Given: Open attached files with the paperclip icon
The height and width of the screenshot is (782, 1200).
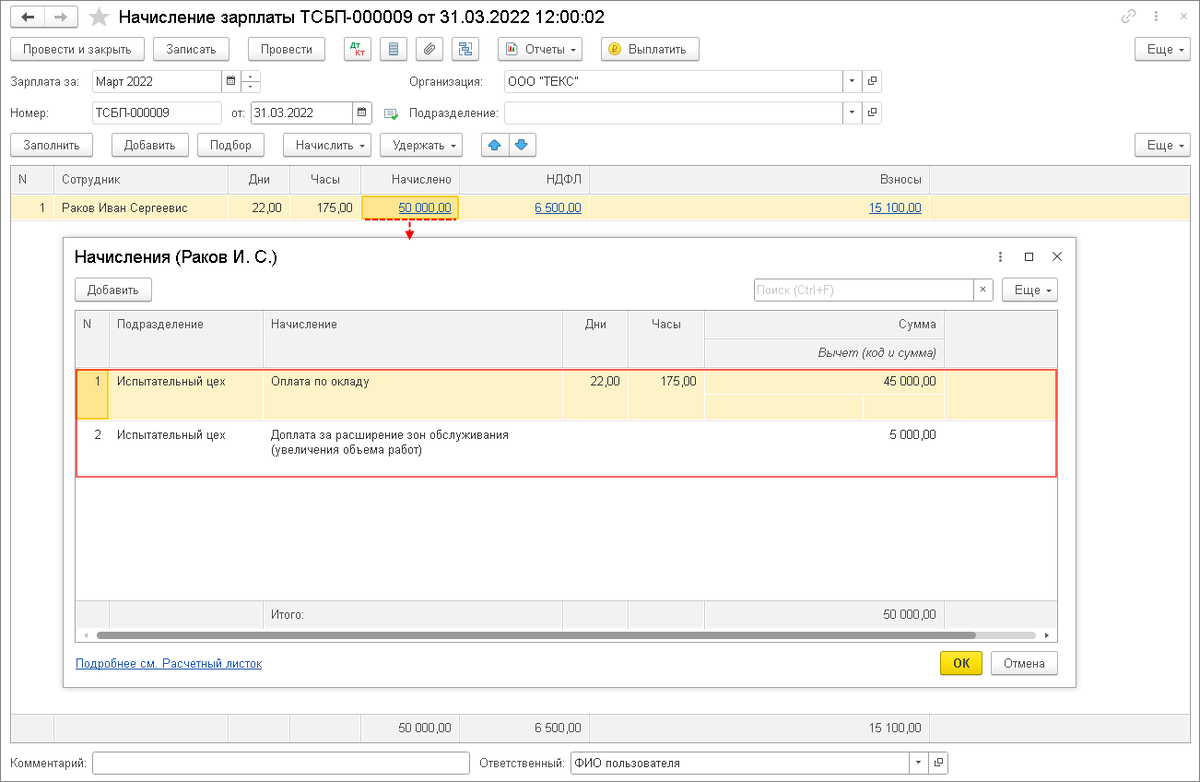Looking at the screenshot, I should pos(429,49).
